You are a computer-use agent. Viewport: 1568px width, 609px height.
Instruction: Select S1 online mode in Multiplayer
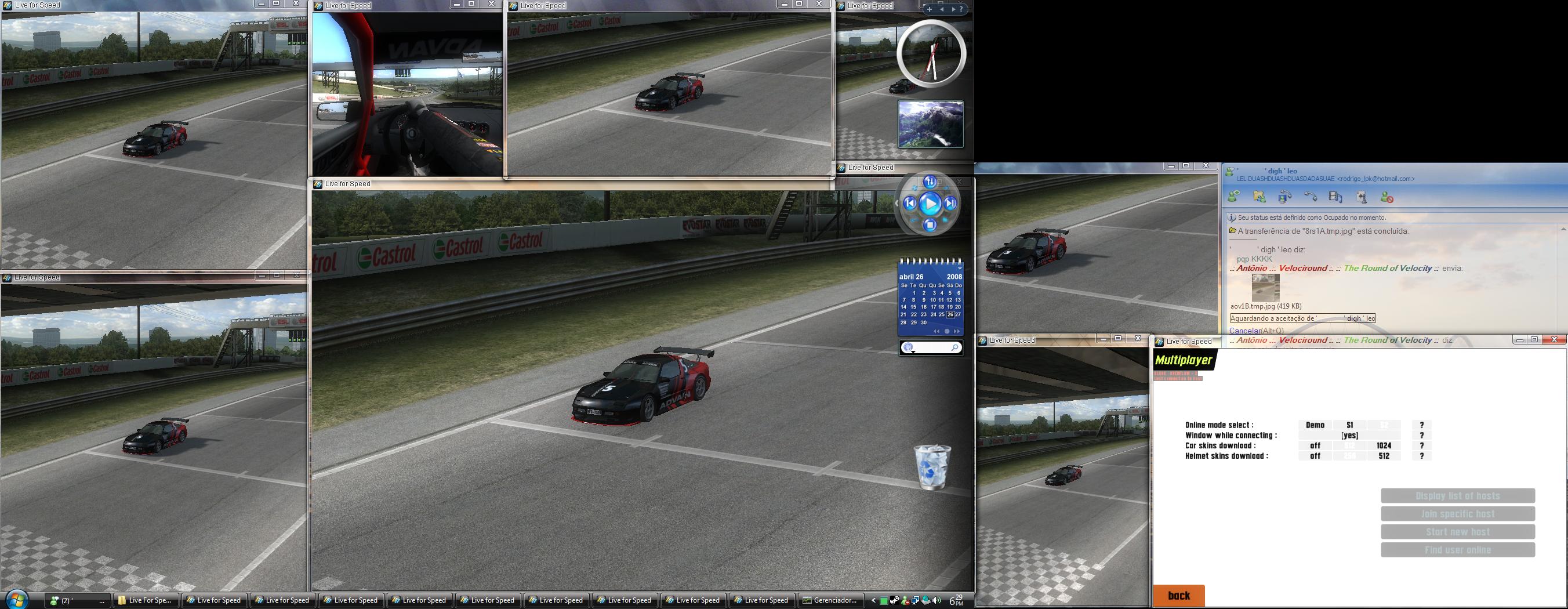1349,425
